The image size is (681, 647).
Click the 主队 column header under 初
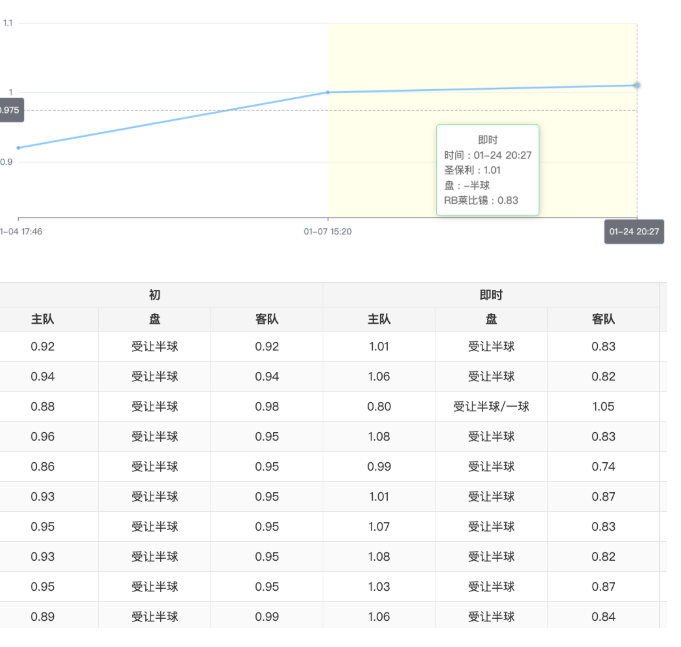coord(43,319)
